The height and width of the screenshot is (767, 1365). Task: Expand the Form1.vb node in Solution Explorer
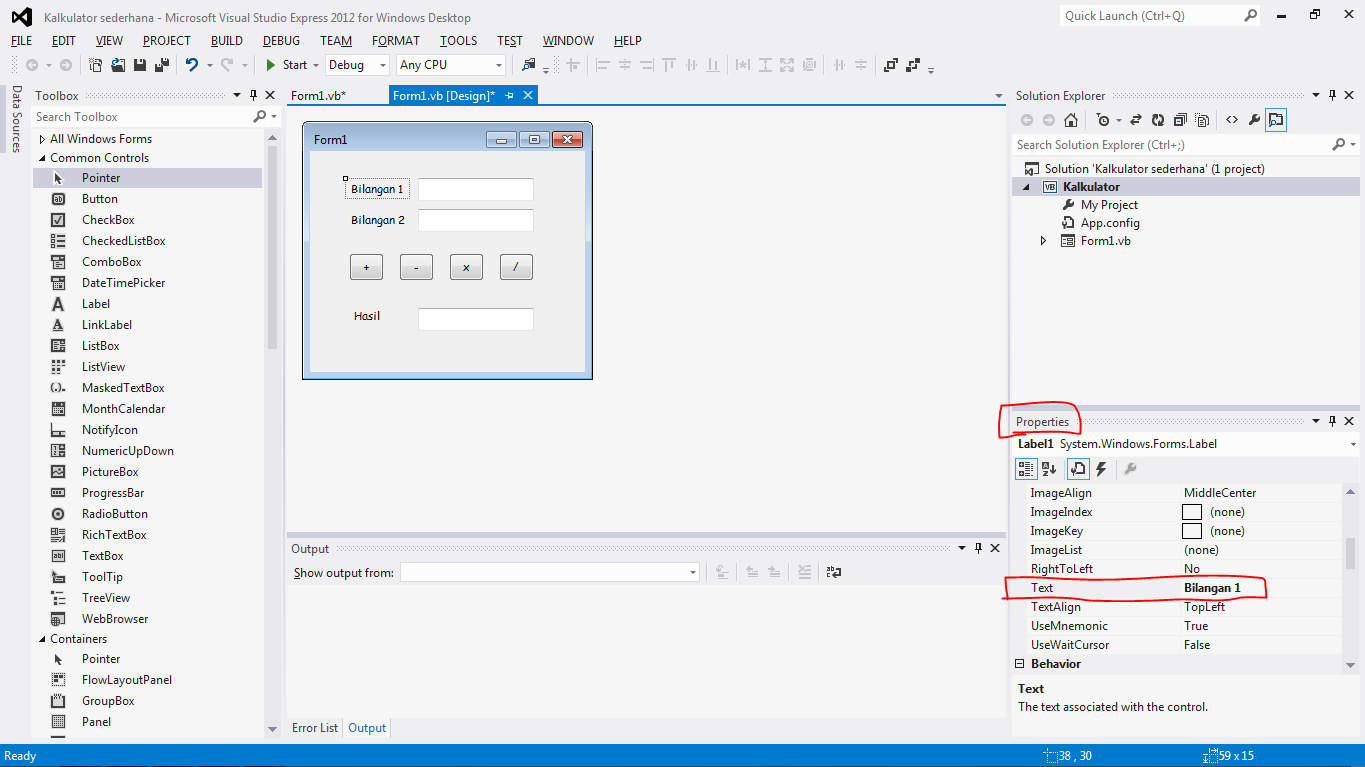tap(1043, 240)
